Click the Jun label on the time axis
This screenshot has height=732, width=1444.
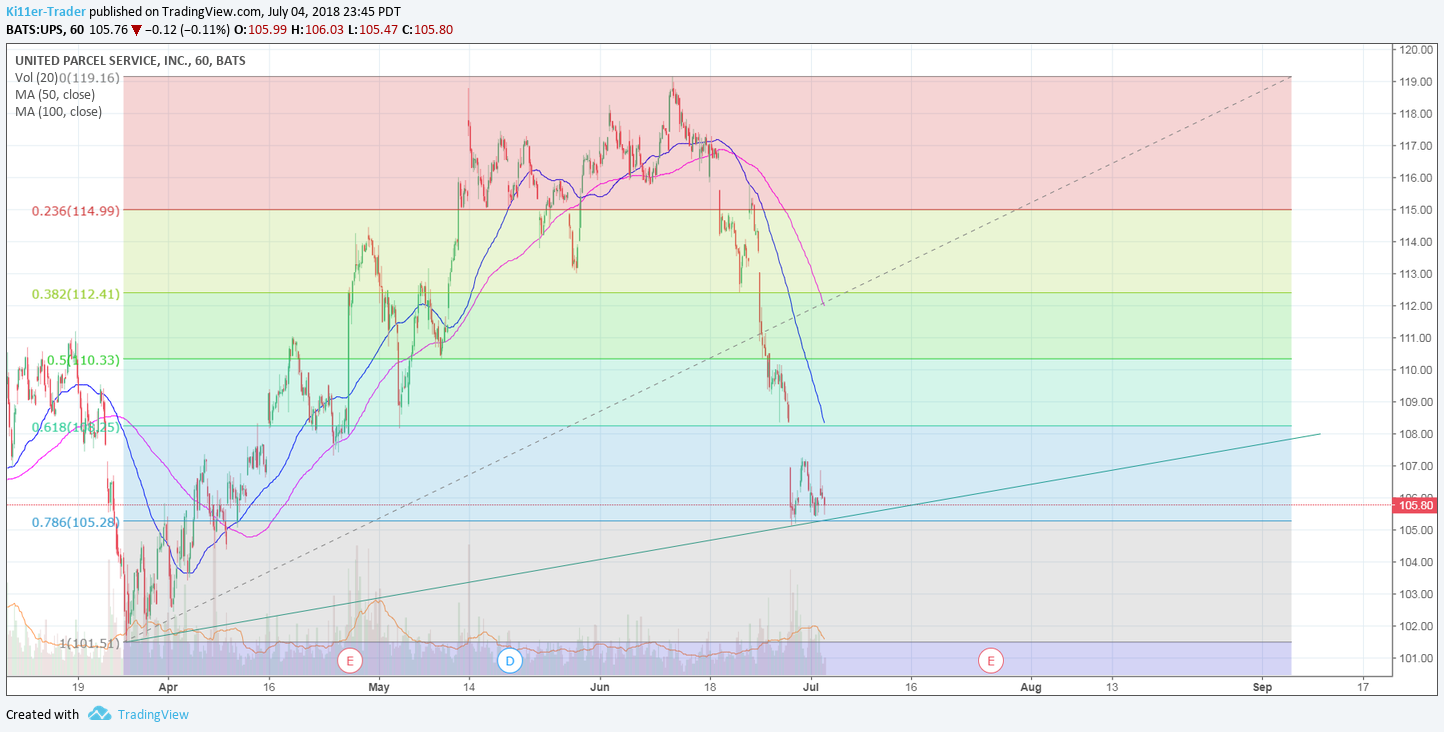[x=599, y=687]
